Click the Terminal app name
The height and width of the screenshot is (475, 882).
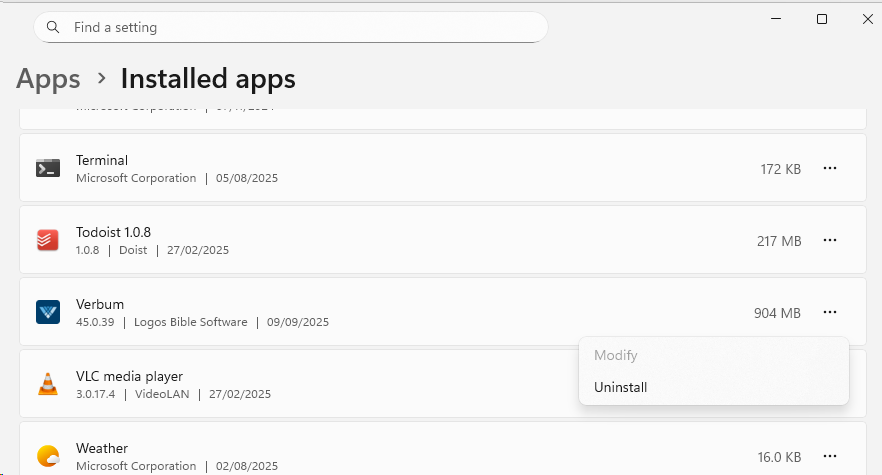(x=102, y=160)
